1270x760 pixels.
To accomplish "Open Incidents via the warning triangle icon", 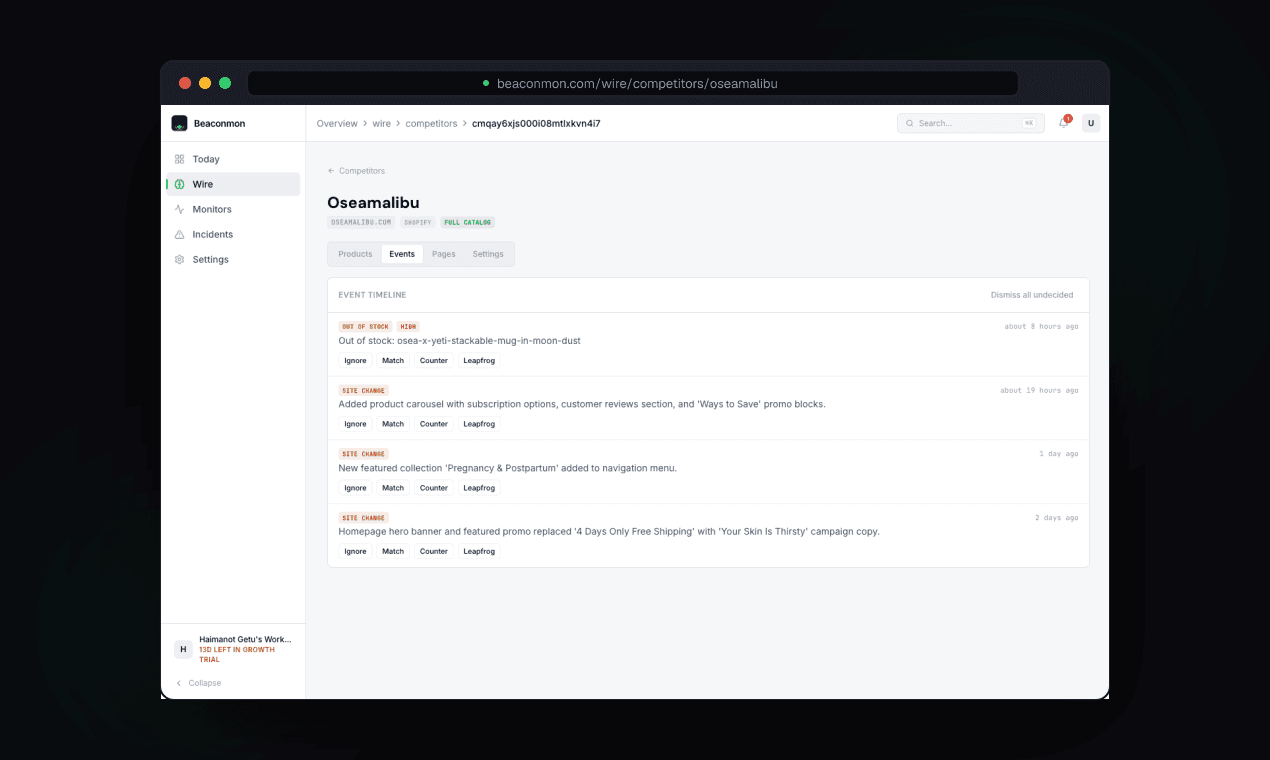I will (x=179, y=234).
